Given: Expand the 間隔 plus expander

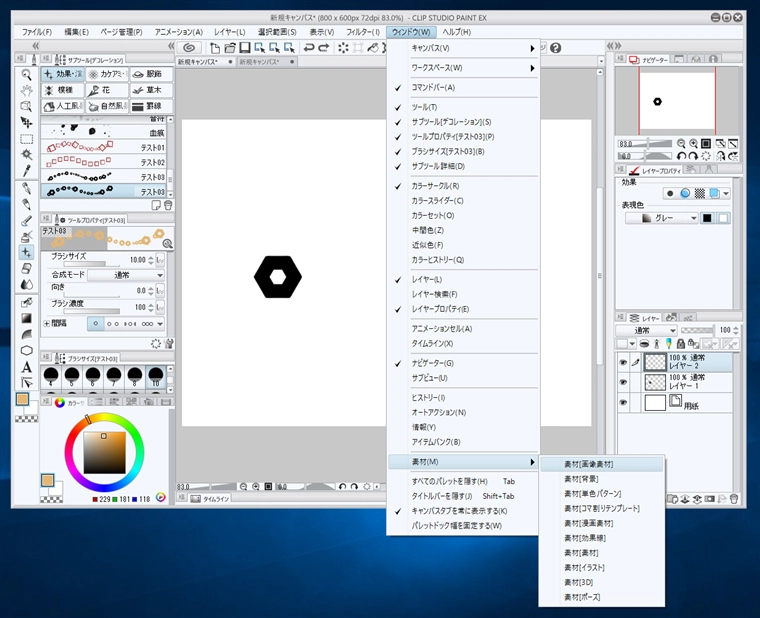Looking at the screenshot, I should [47, 323].
